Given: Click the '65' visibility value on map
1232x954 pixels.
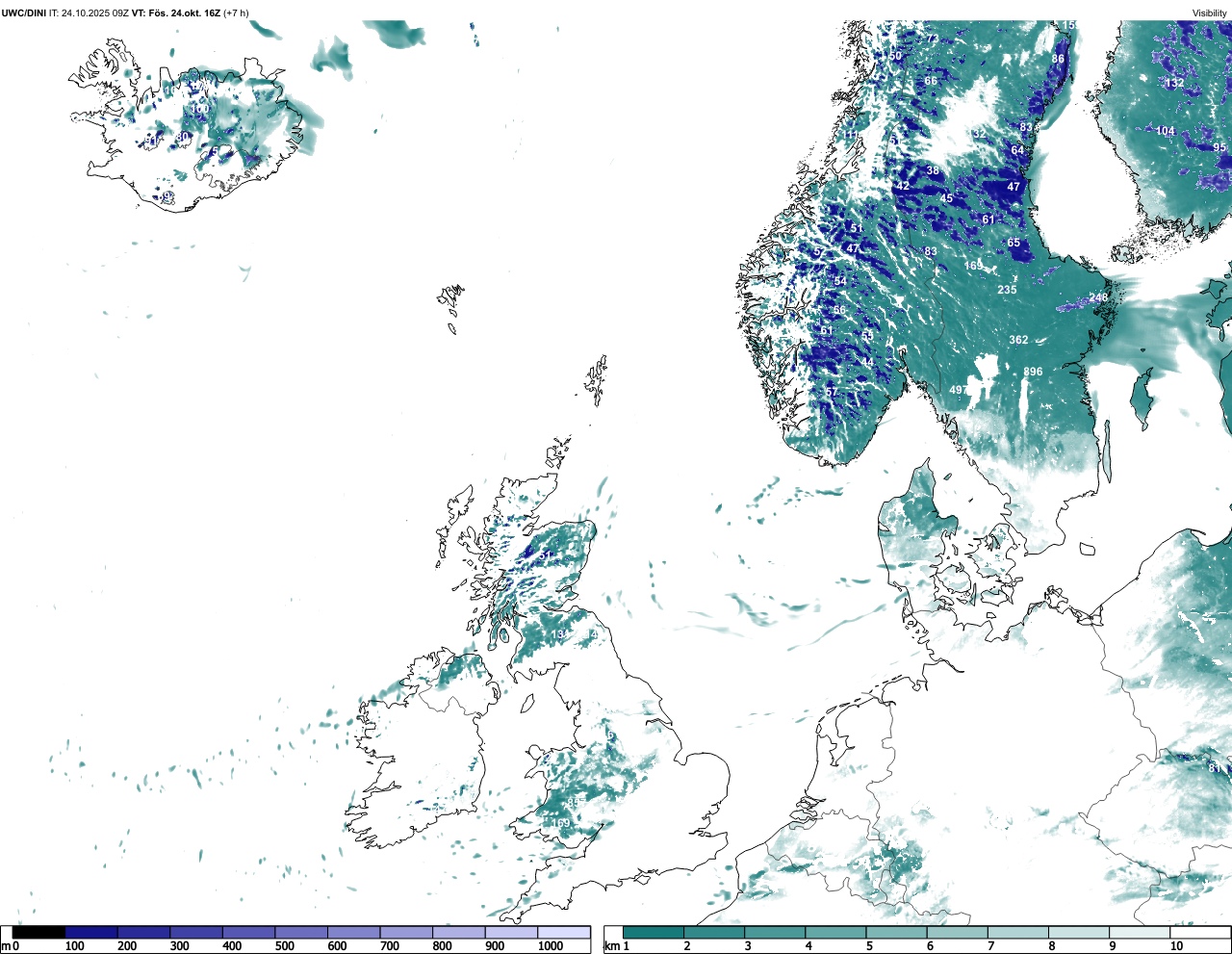Looking at the screenshot, I should click(x=1014, y=243).
